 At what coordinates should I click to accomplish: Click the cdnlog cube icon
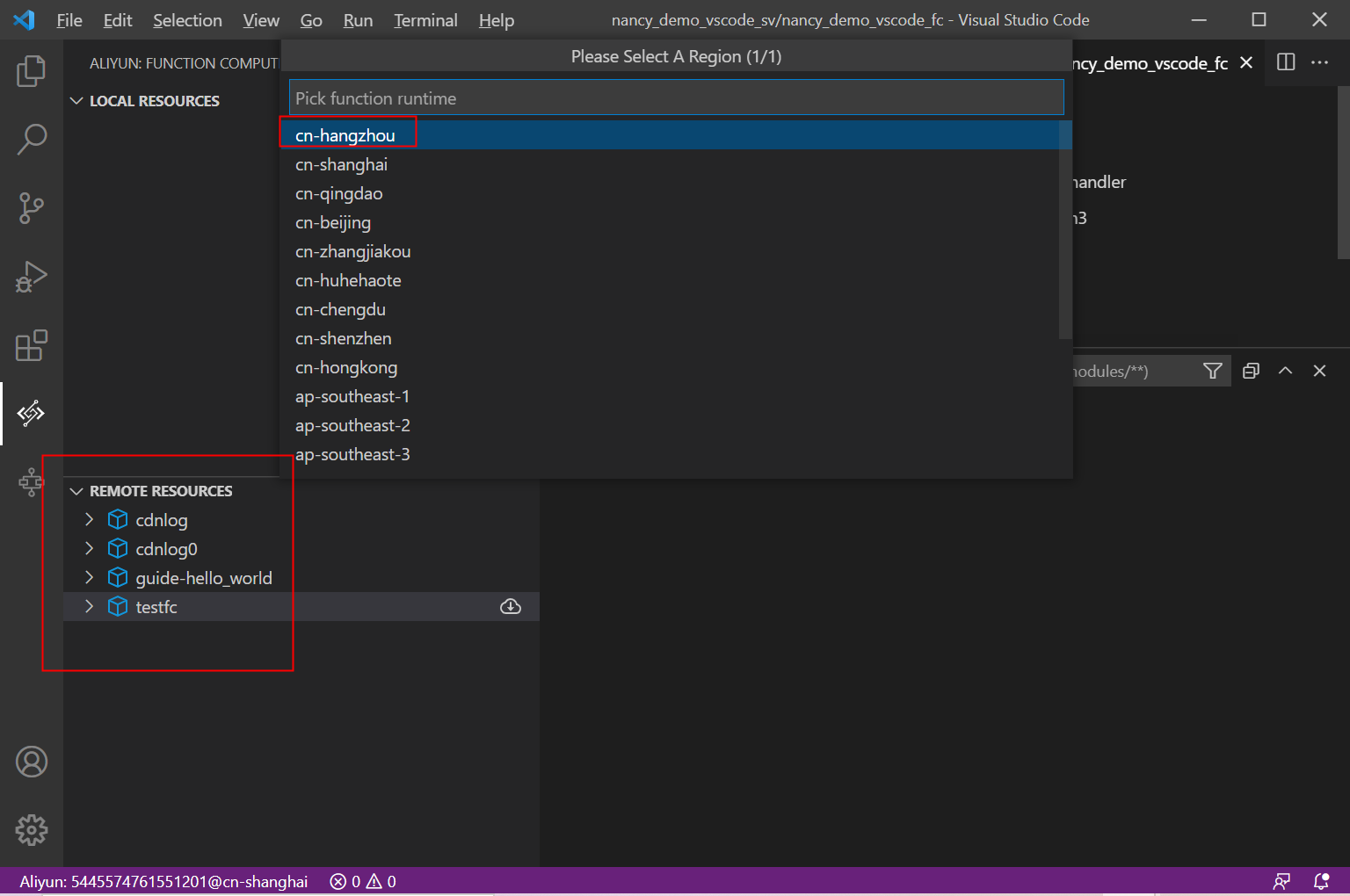point(118,520)
